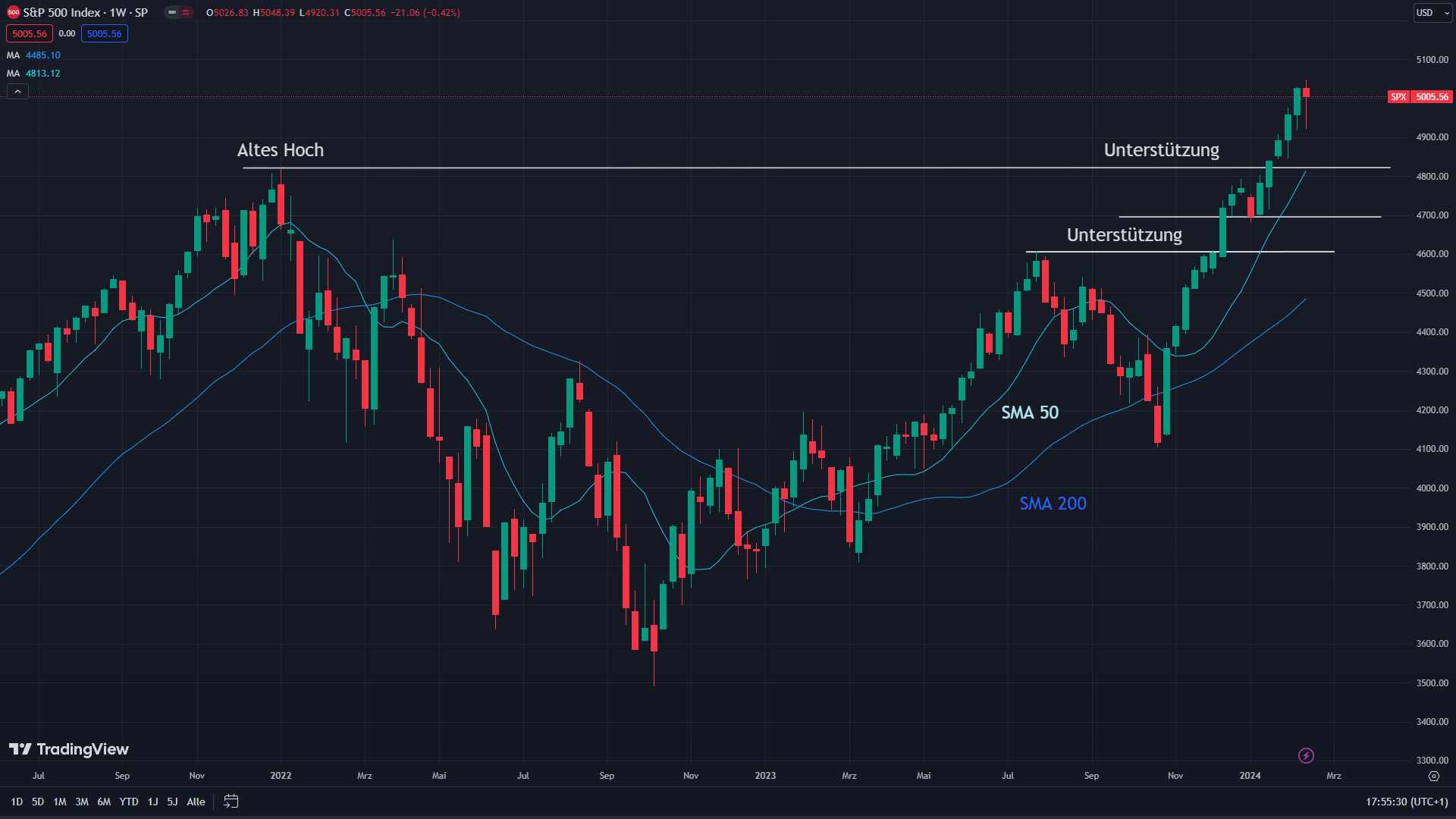1456x819 pixels.
Task: Set time range to 1M
Action: tap(60, 802)
